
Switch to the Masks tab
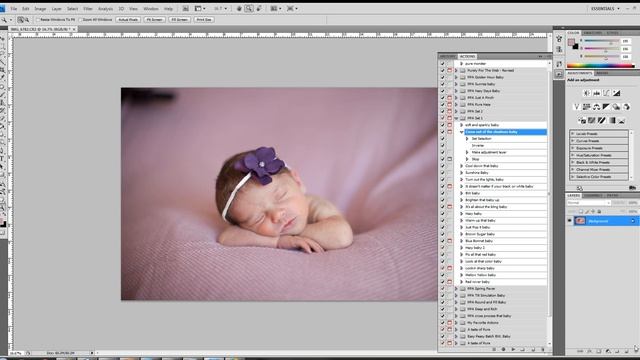[x=602, y=73]
